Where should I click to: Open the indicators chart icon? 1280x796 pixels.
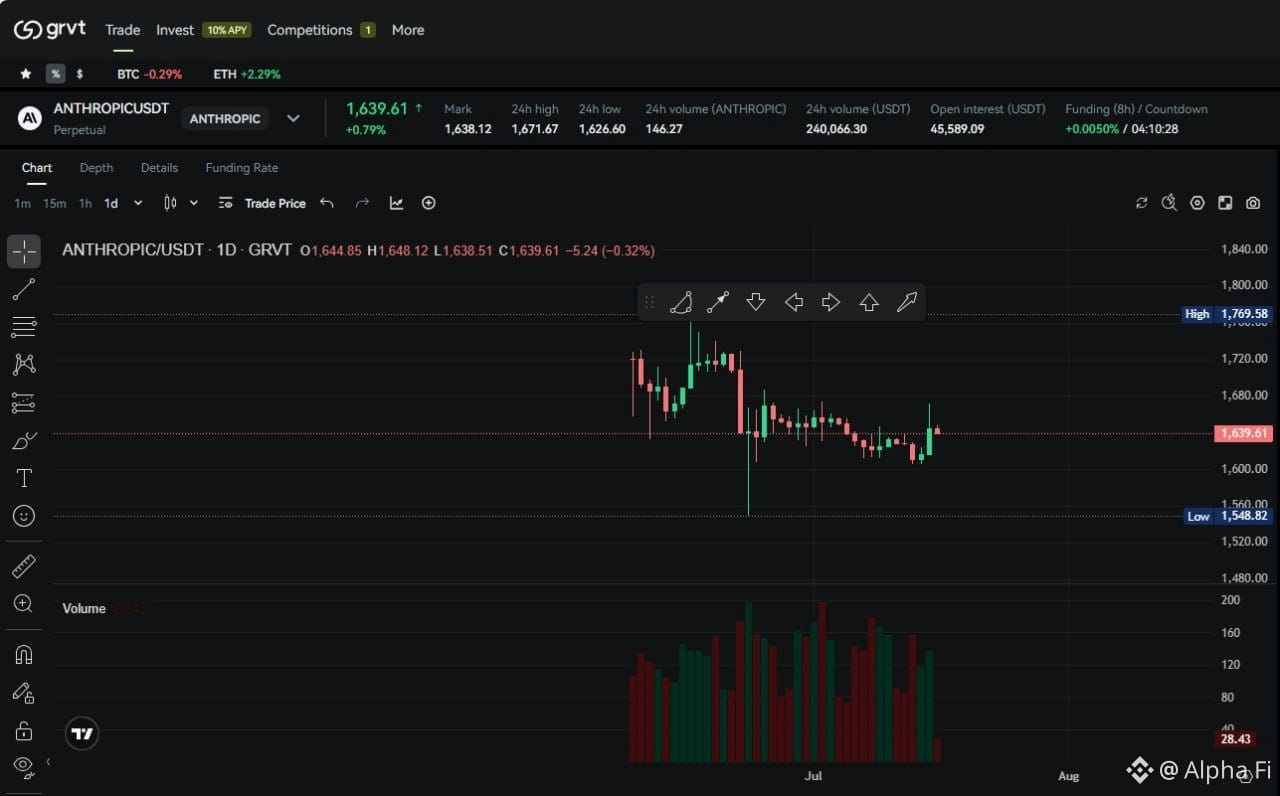pyautogui.click(x=396, y=203)
